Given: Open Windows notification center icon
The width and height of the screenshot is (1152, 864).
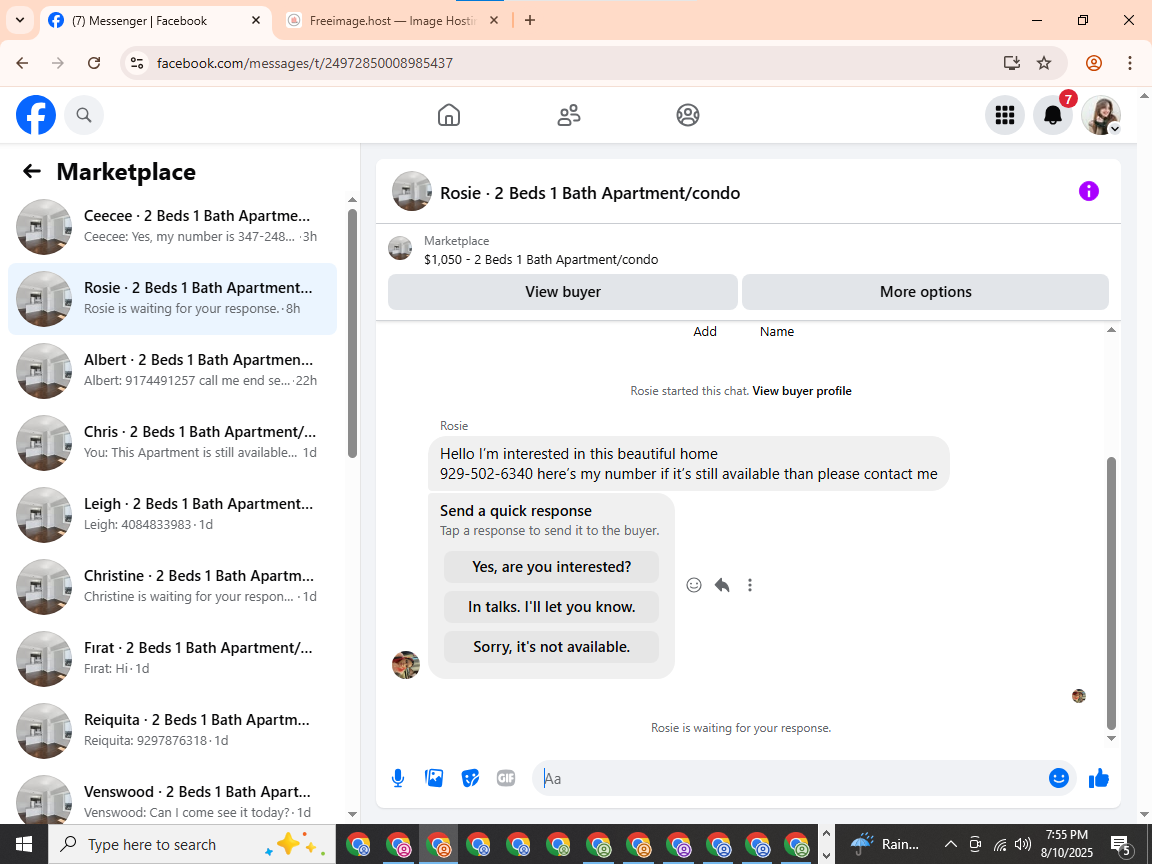Looking at the screenshot, I should (x=1120, y=844).
